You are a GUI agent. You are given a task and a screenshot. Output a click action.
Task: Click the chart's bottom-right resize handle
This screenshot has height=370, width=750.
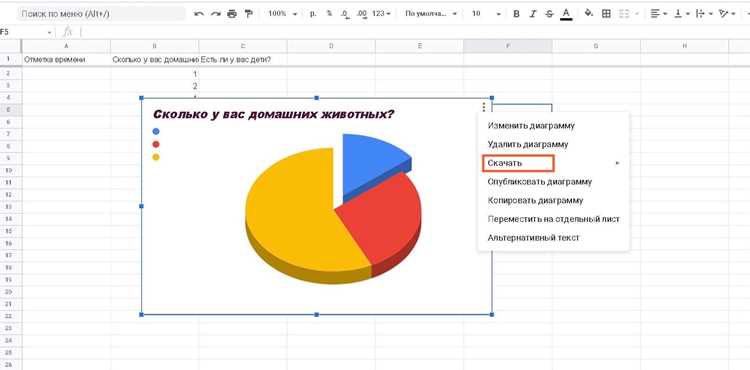tap(492, 315)
